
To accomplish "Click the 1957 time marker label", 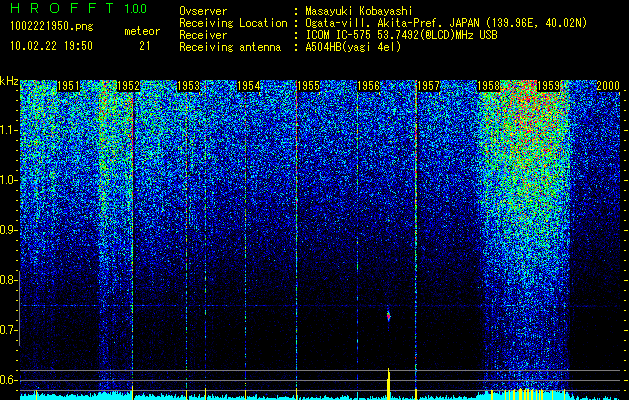I will [x=428, y=86].
